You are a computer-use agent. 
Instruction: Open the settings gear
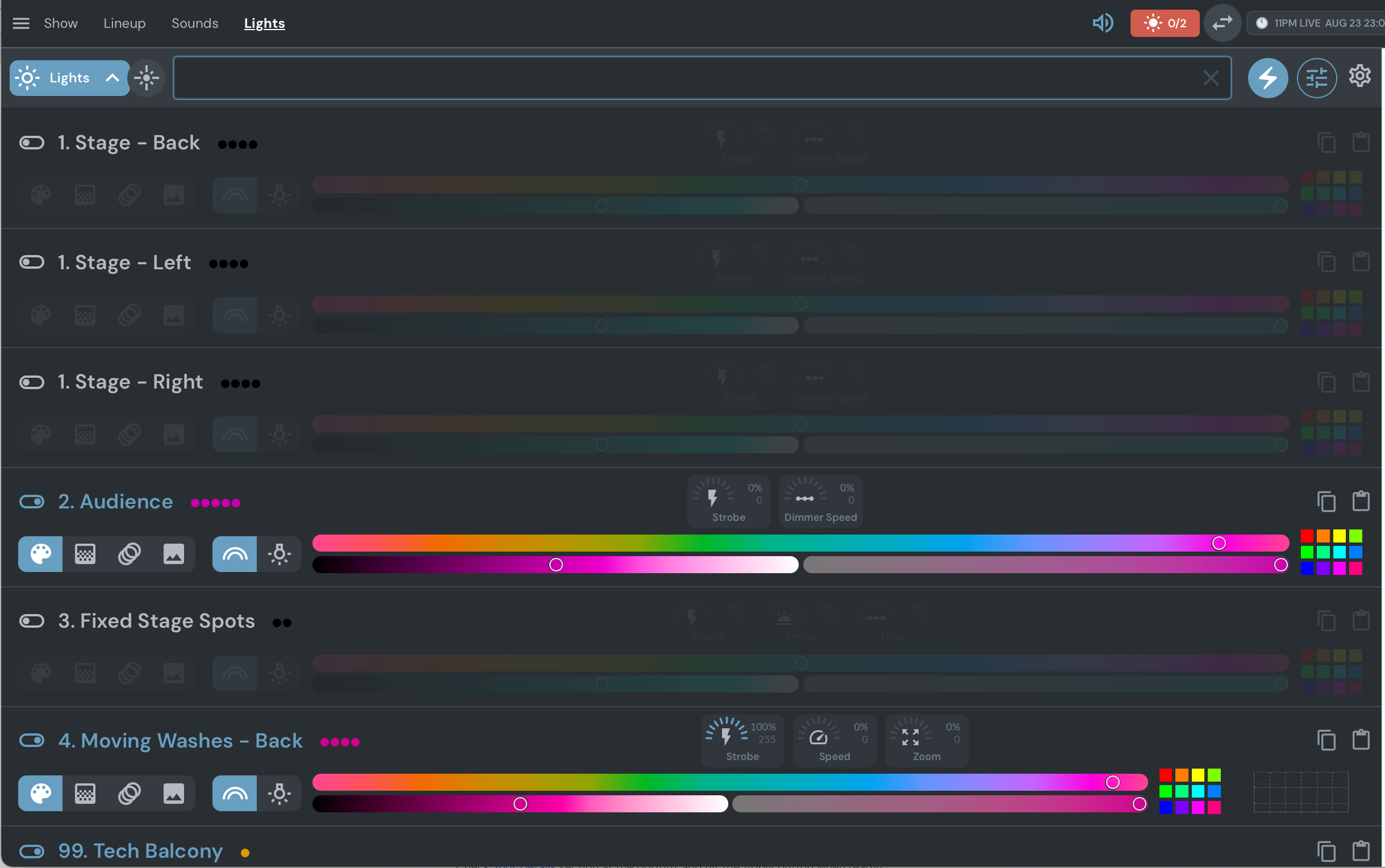(x=1360, y=76)
